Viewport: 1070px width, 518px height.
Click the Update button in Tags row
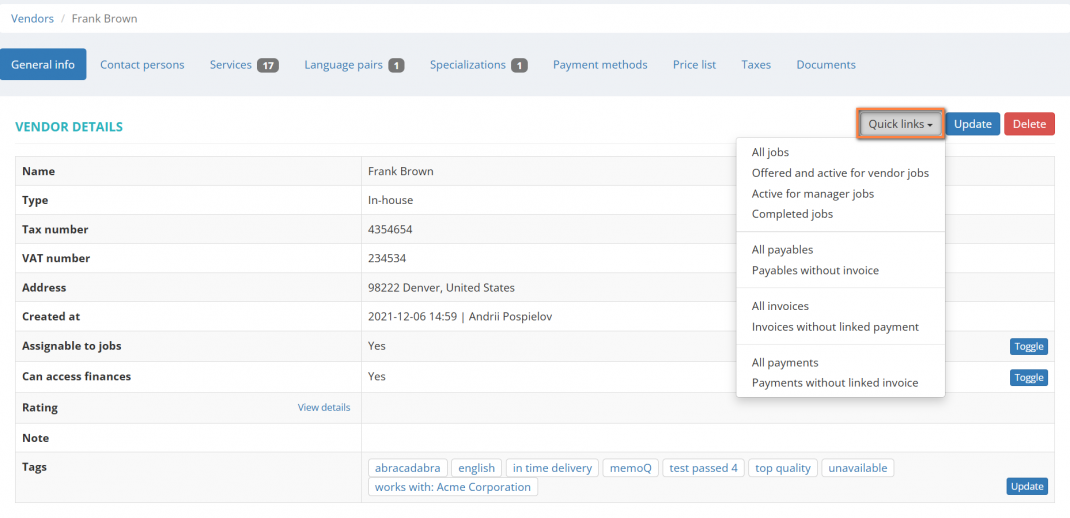point(1027,487)
